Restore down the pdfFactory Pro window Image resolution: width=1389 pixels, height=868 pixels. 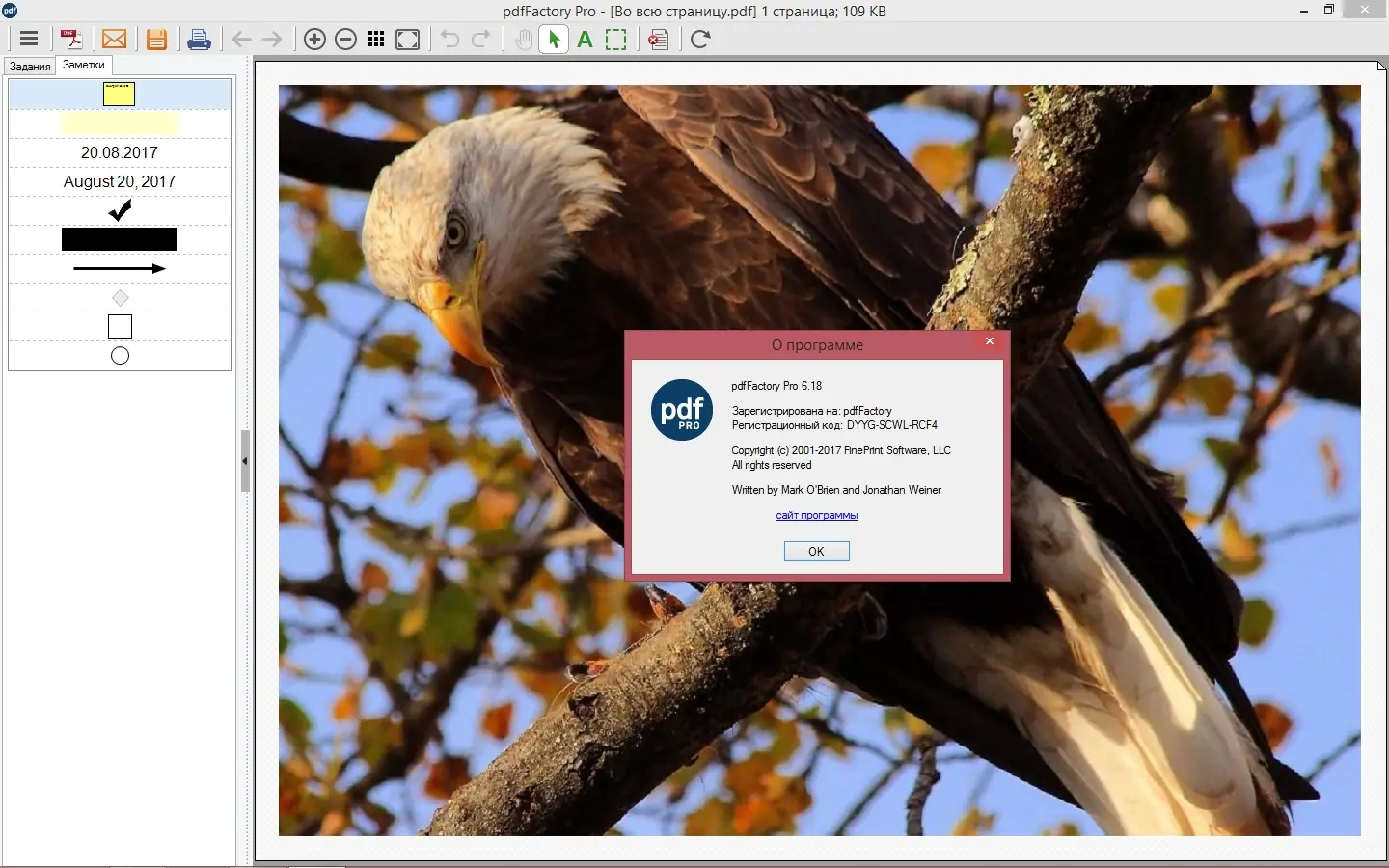[x=1329, y=10]
